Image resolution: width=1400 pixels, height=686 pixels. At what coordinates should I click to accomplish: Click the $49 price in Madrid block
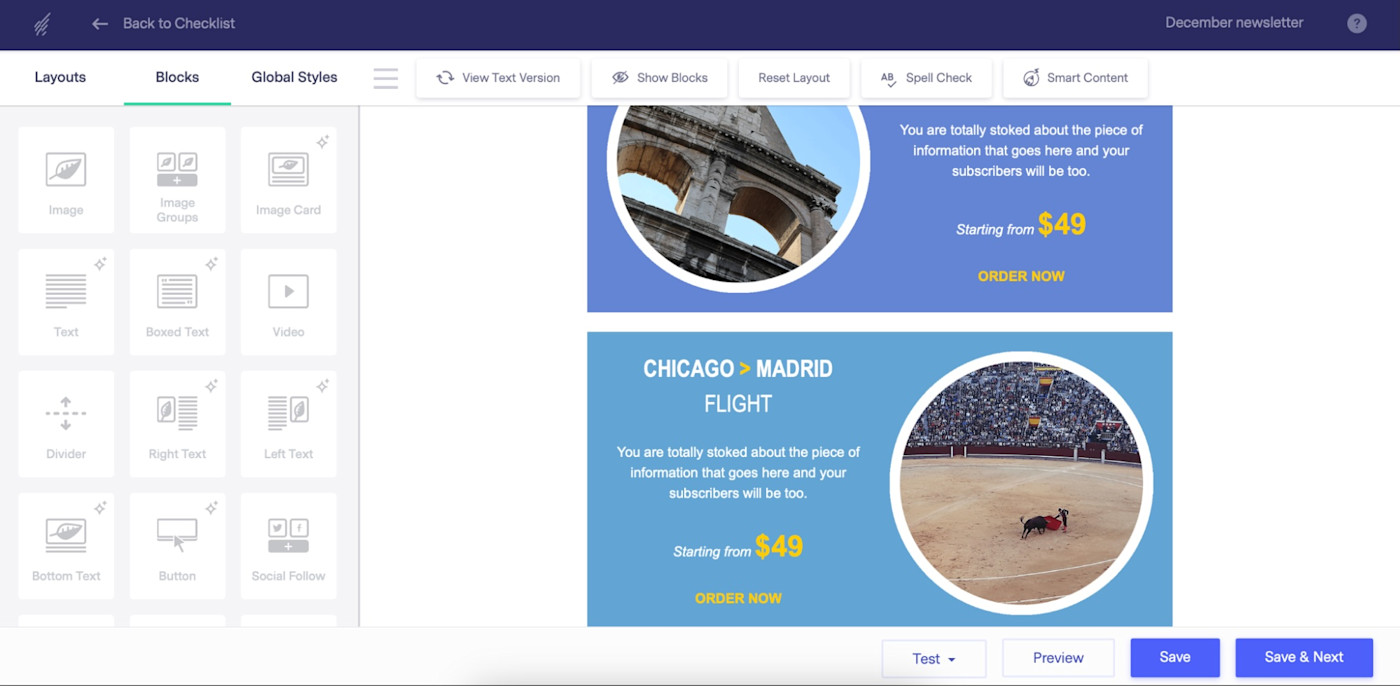pos(779,546)
